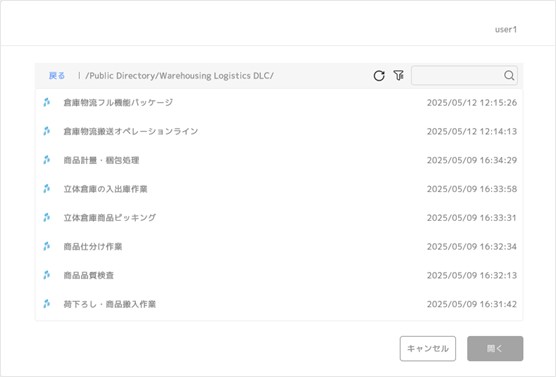Screen dimensions: 556x377
Task: Click the timestamp 2025/05/09 16:34:29
Action: pyautogui.click(x=472, y=160)
